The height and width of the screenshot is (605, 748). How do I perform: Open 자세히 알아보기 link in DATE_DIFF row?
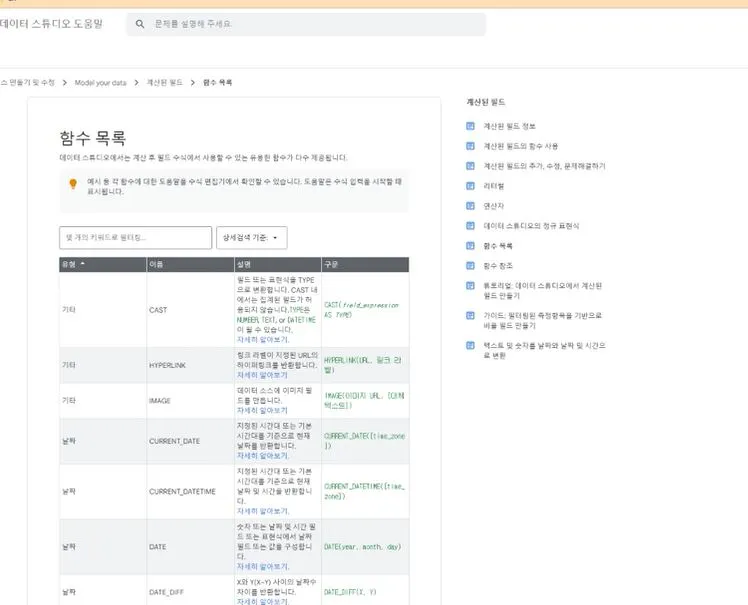pyautogui.click(x=263, y=602)
